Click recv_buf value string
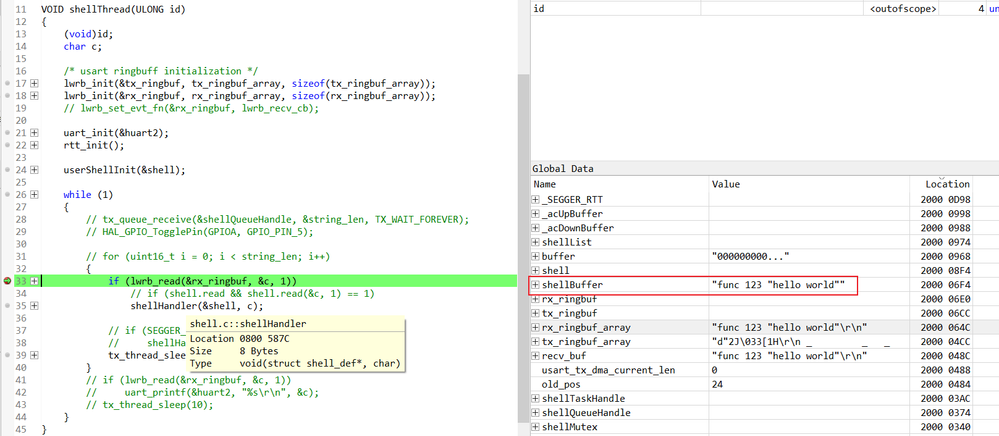 pos(790,356)
